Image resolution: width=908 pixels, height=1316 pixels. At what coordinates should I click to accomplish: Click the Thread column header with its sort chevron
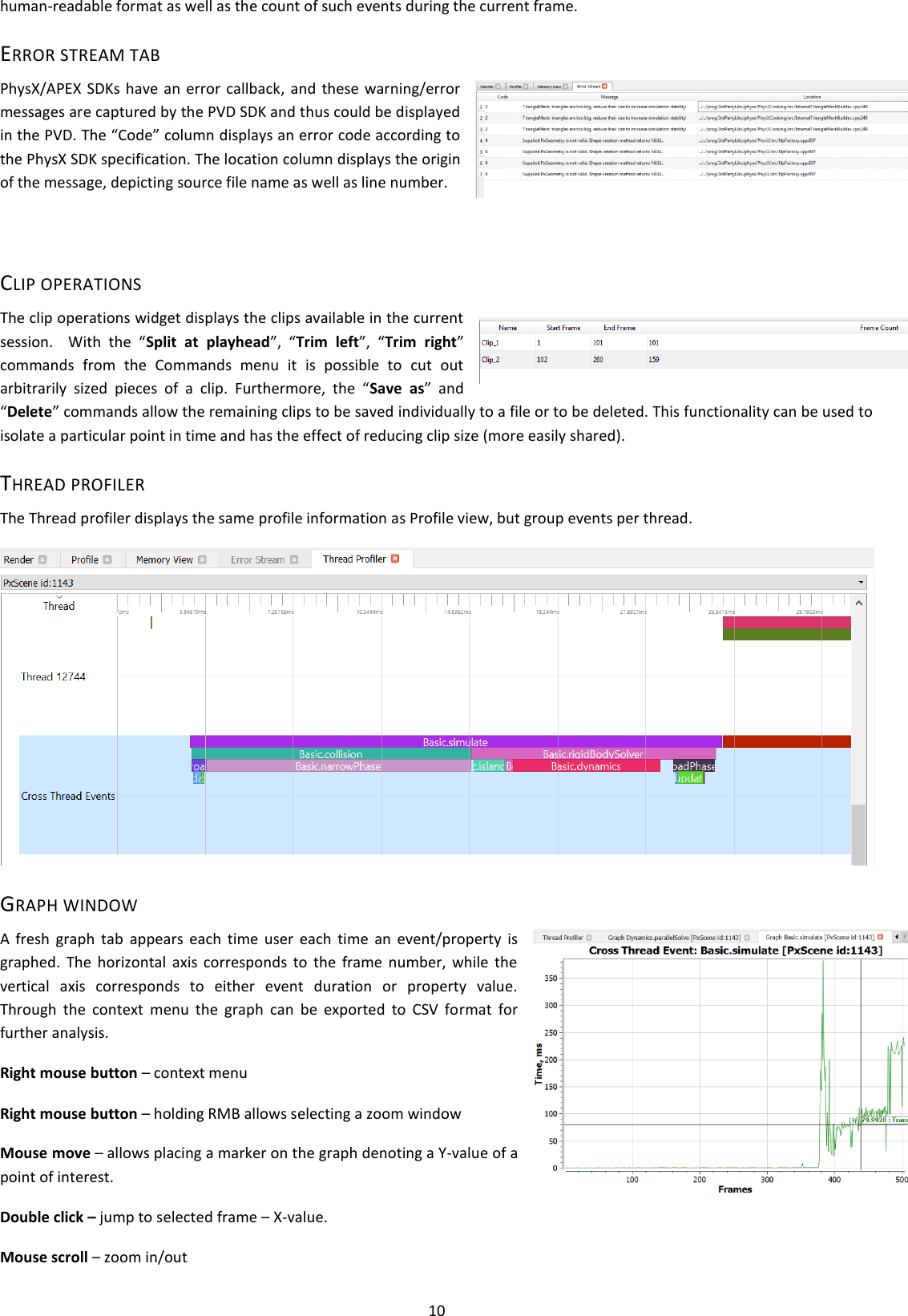click(59, 604)
